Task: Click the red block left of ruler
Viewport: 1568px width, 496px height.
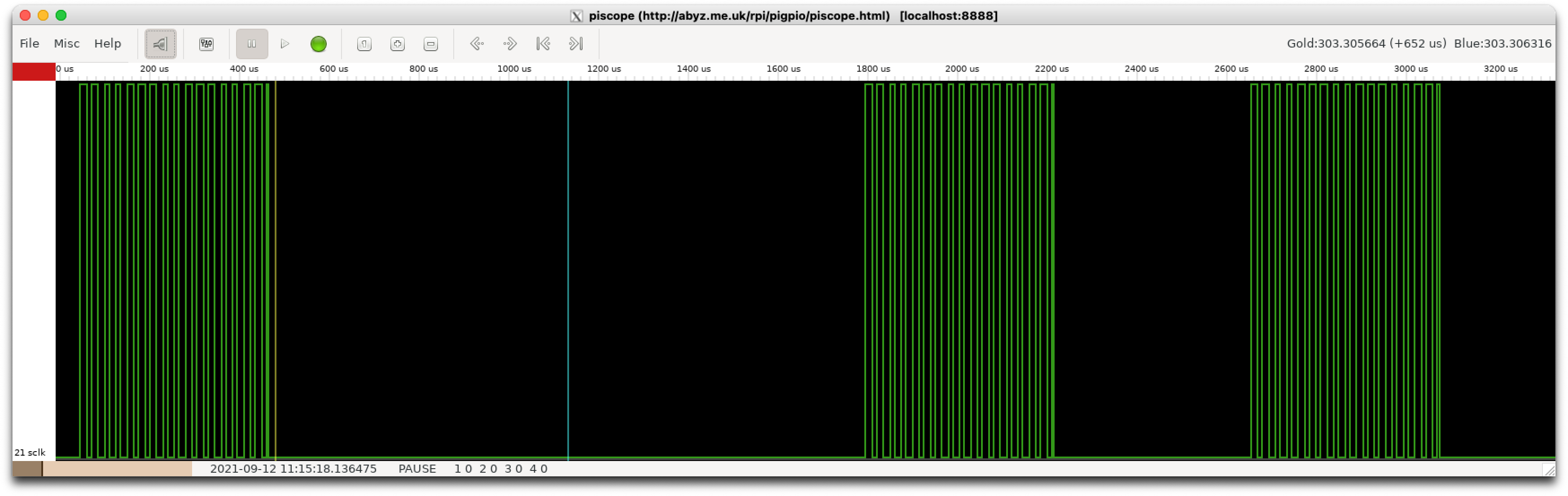Action: pyautogui.click(x=34, y=72)
